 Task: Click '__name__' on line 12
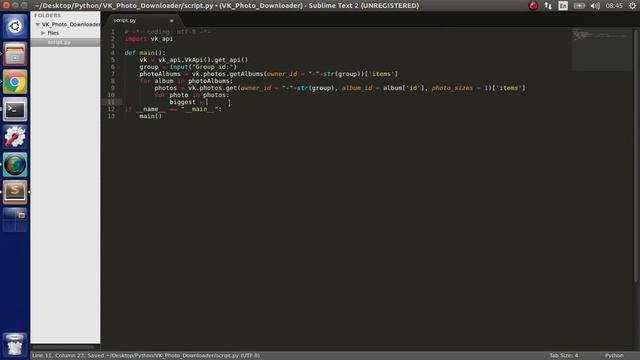151,109
